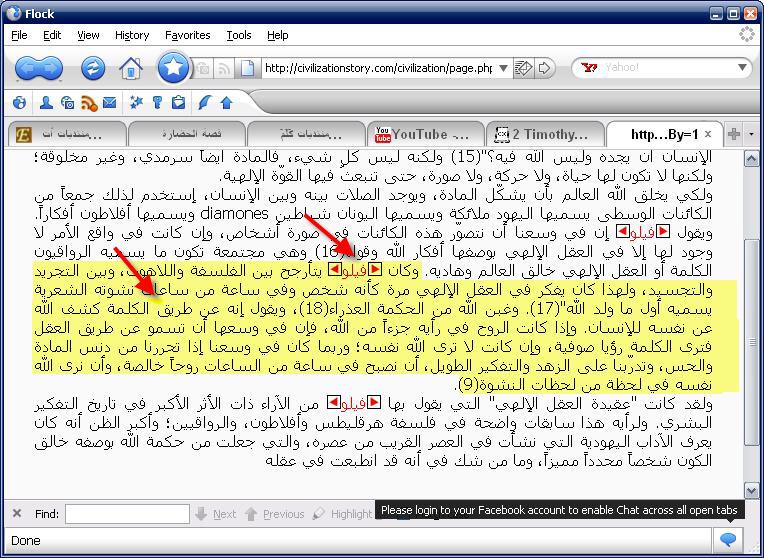Image resolution: width=764 pixels, height=558 pixels.
Task: Switch to the YouTube tab
Action: pos(420,134)
